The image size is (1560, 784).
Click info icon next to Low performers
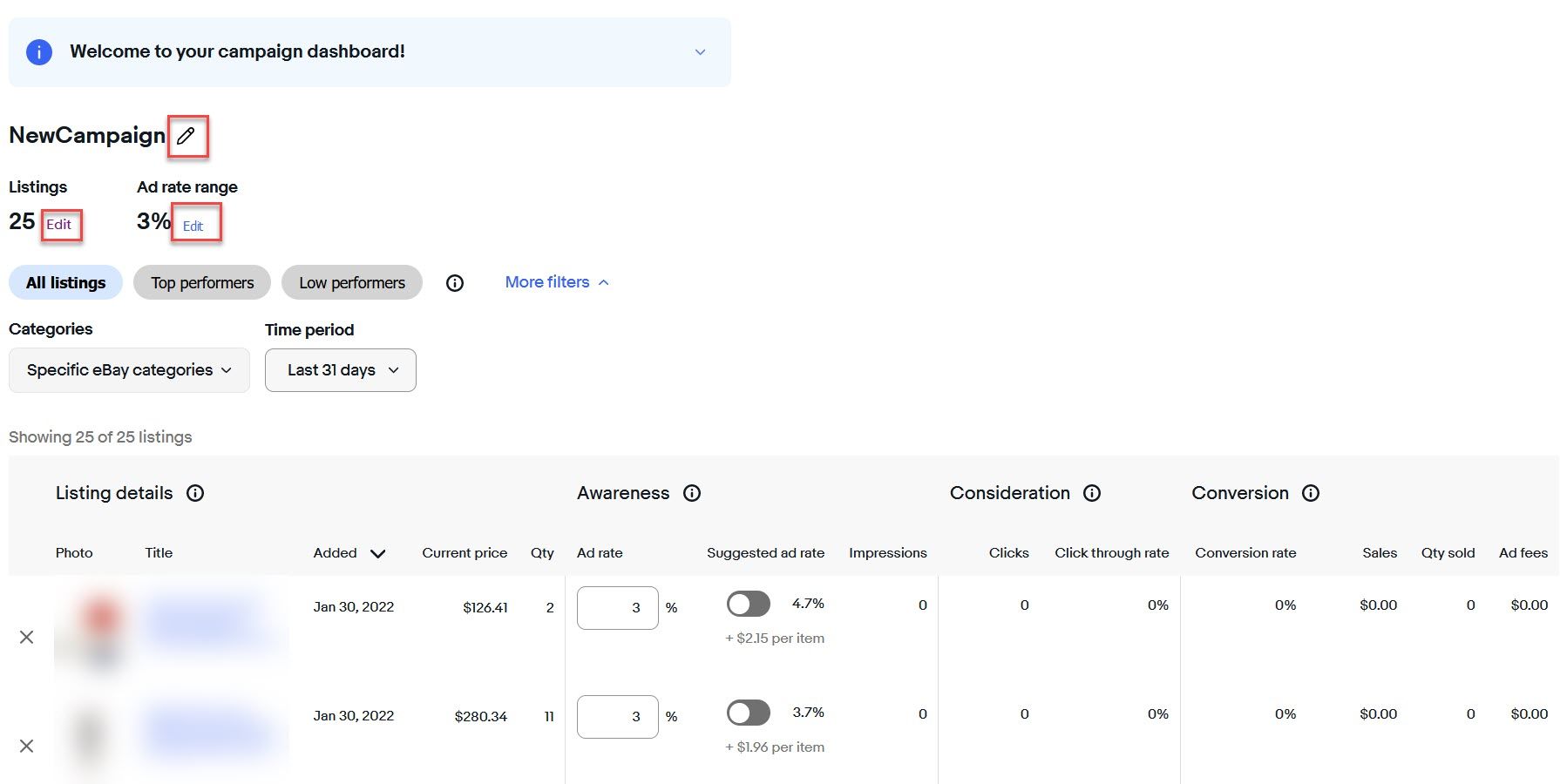pos(455,283)
